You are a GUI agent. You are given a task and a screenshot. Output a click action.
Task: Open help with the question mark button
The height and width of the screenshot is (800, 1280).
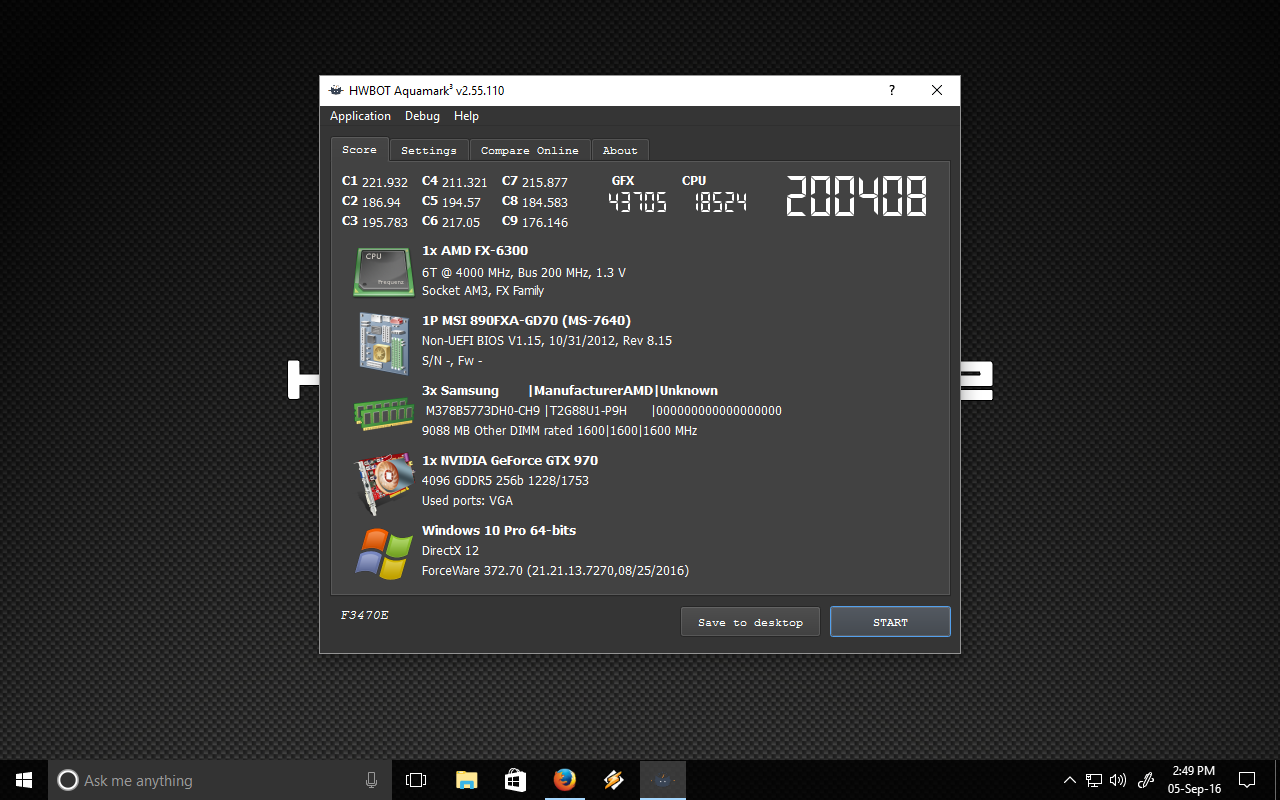click(x=892, y=90)
